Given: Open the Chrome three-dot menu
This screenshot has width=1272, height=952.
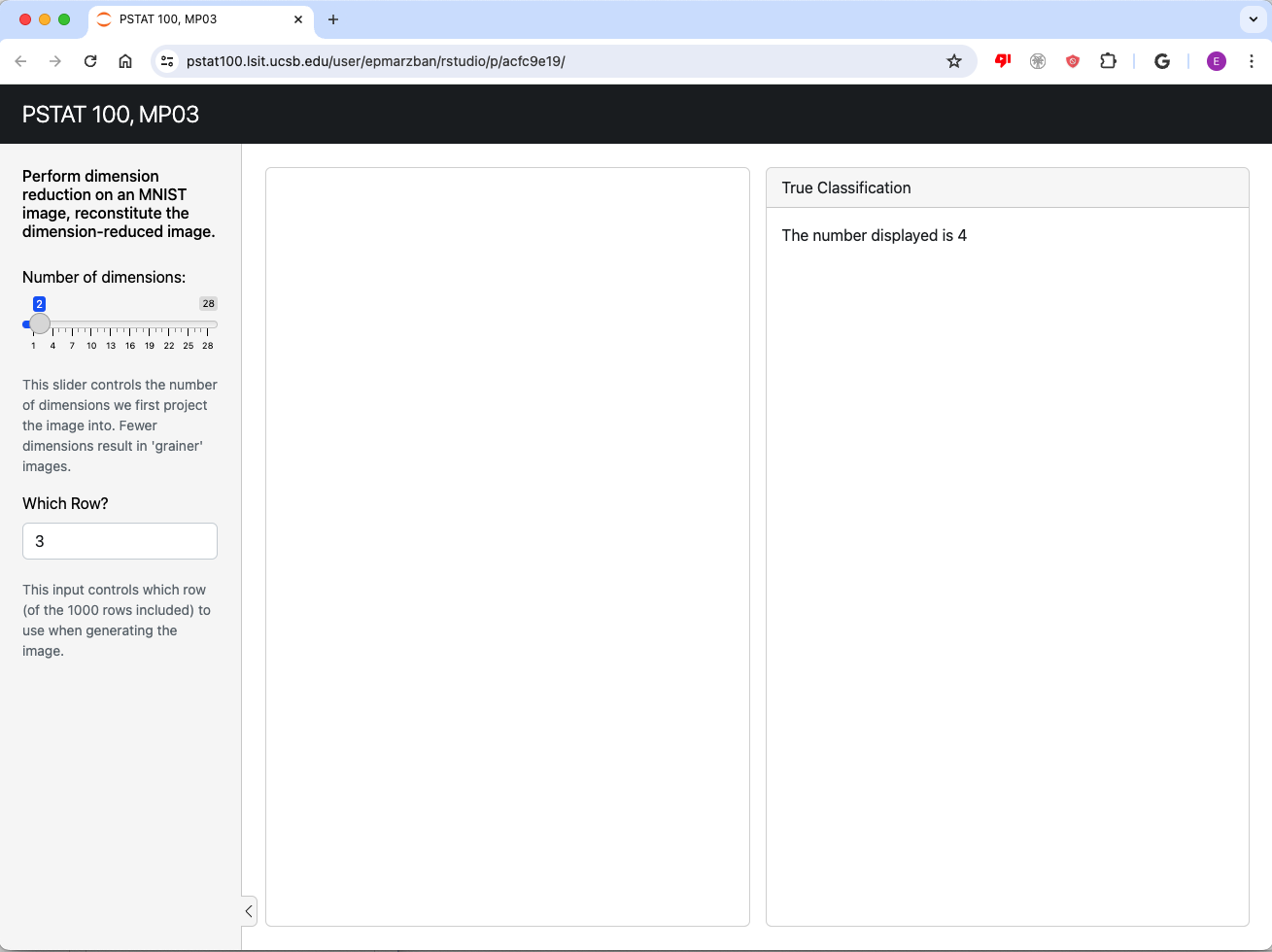Looking at the screenshot, I should click(x=1252, y=61).
